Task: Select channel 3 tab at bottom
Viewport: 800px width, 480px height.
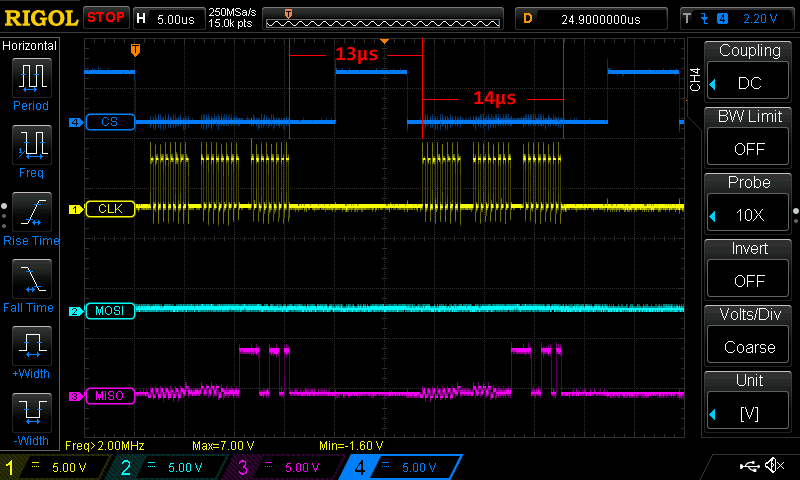Action: tap(286, 467)
